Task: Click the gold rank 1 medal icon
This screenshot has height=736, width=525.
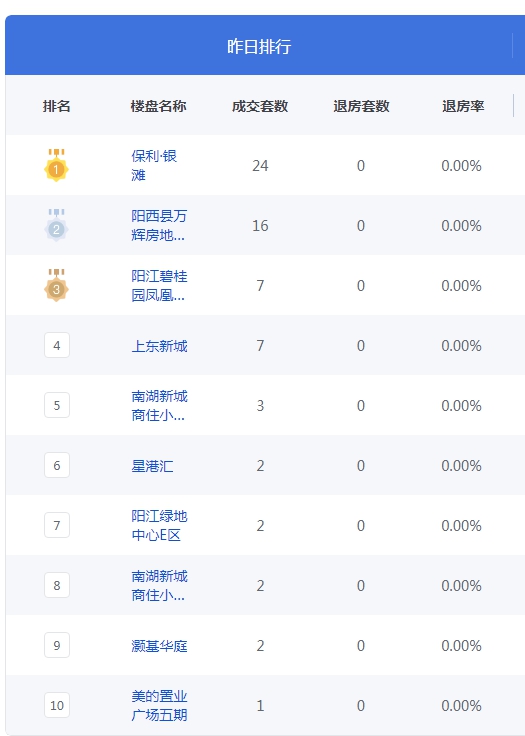Action: pyautogui.click(x=56, y=165)
